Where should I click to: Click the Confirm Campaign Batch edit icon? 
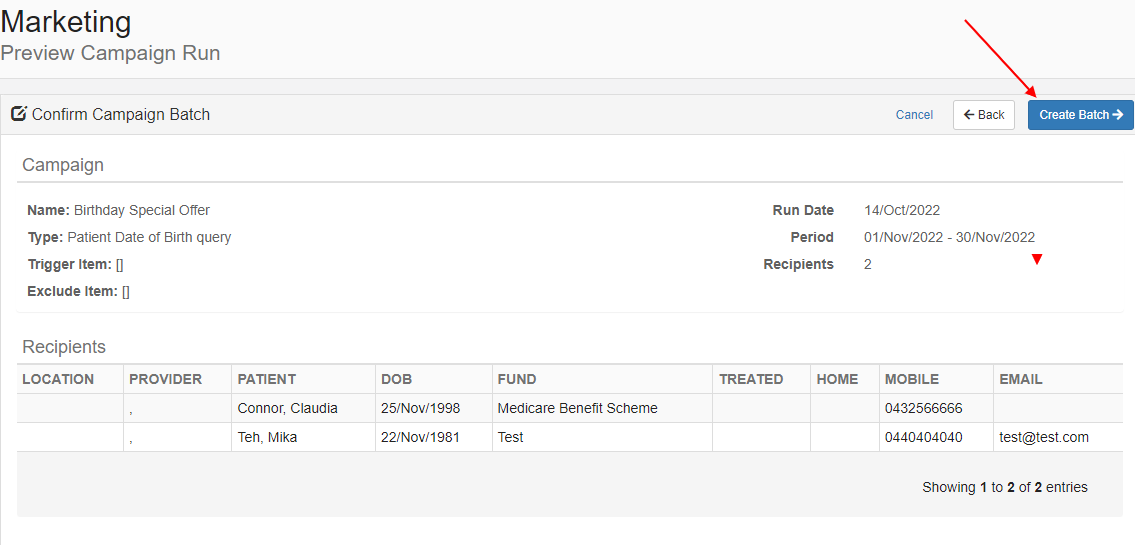[19, 114]
